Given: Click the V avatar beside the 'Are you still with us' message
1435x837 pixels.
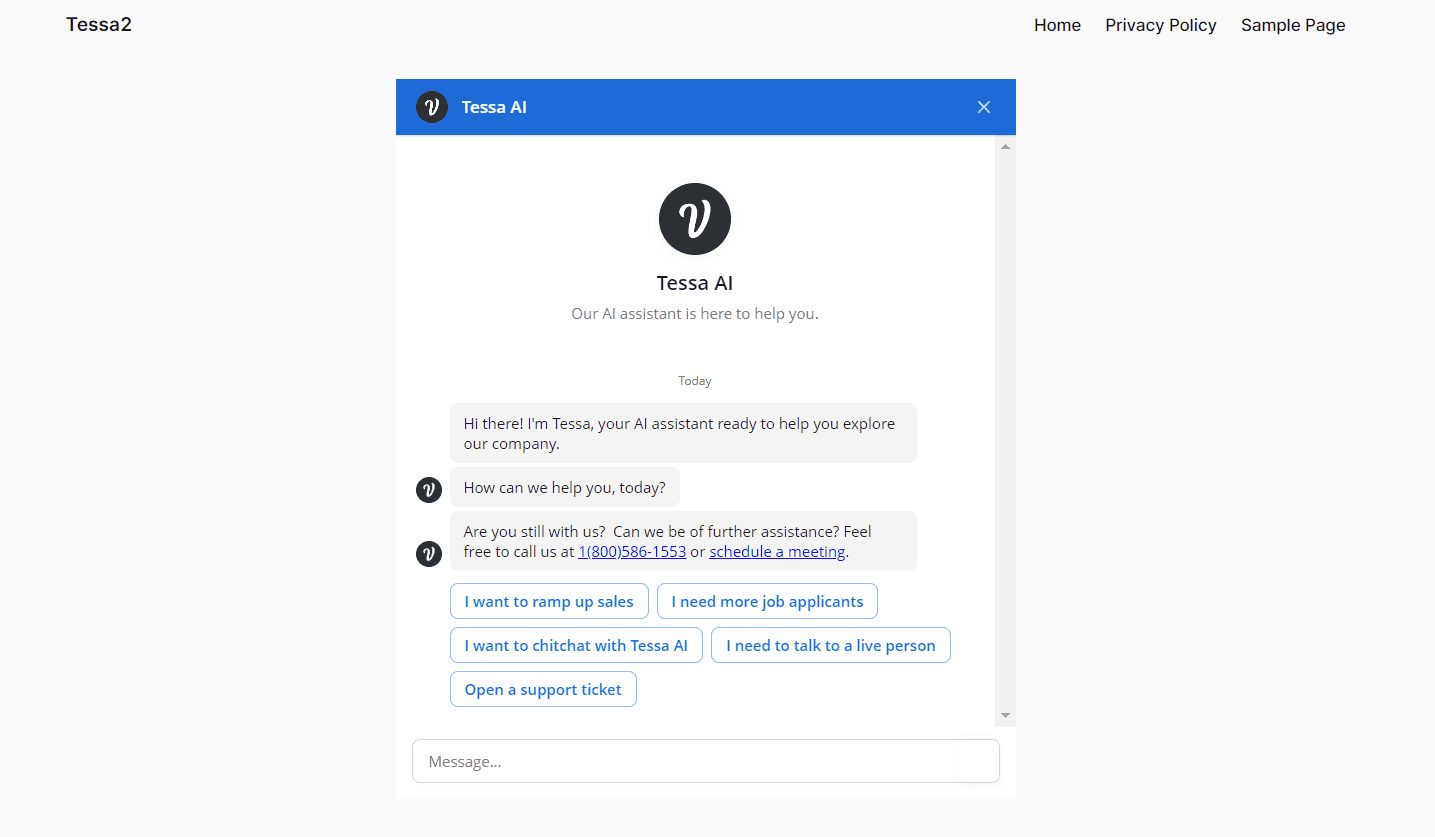Looking at the screenshot, I should click(428, 553).
